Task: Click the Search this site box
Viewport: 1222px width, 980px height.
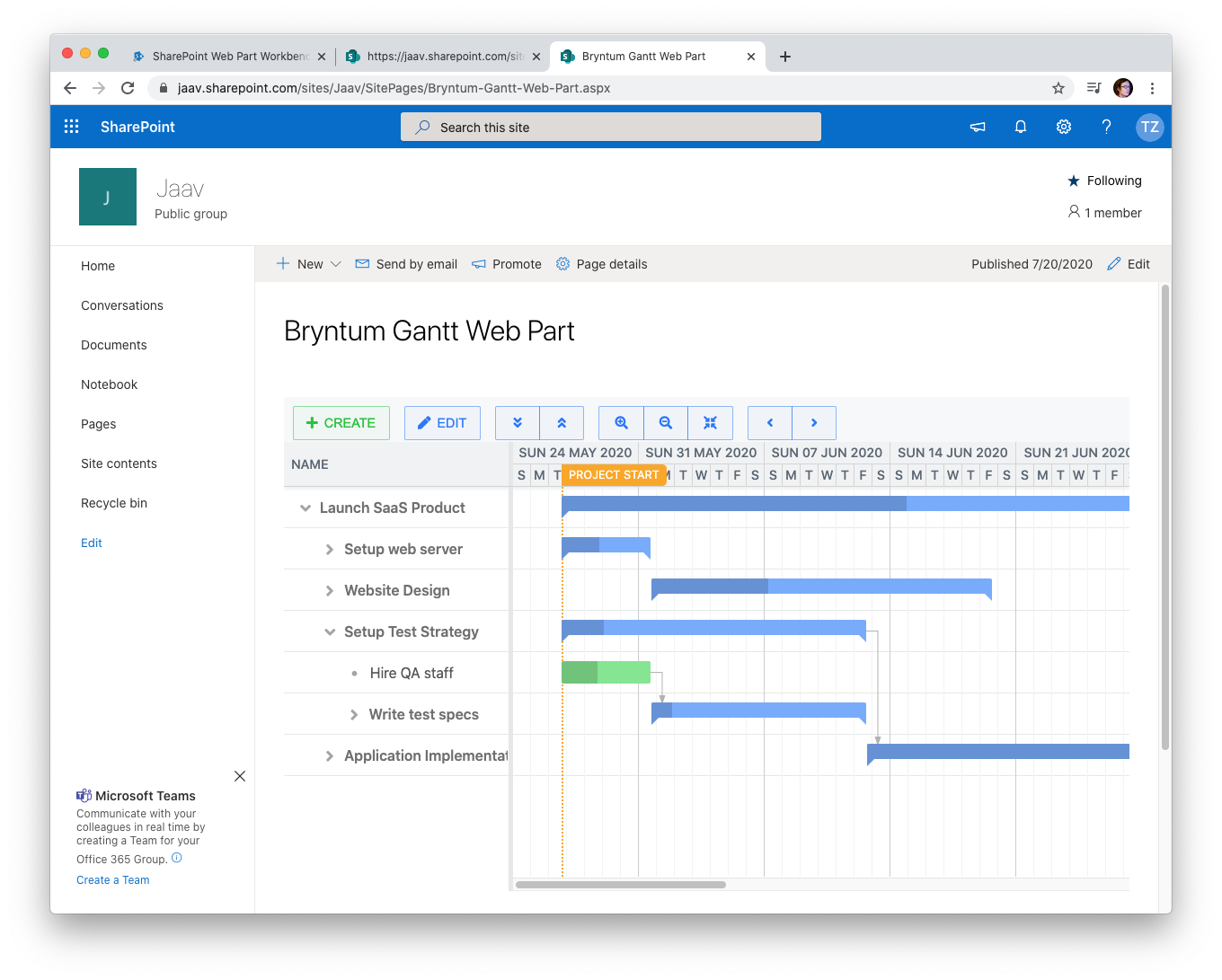Action: coord(611,128)
